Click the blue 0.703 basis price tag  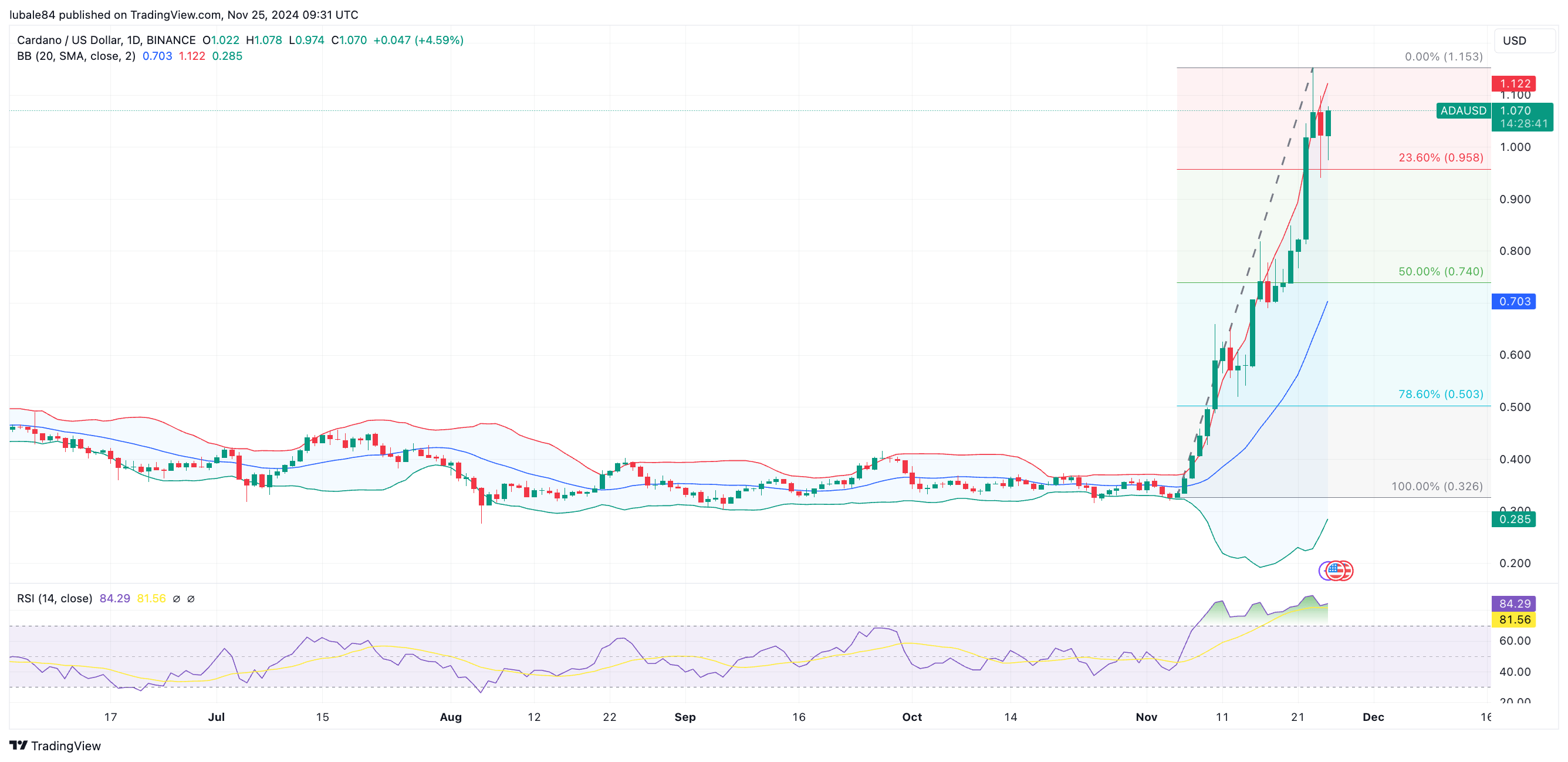pos(1513,302)
